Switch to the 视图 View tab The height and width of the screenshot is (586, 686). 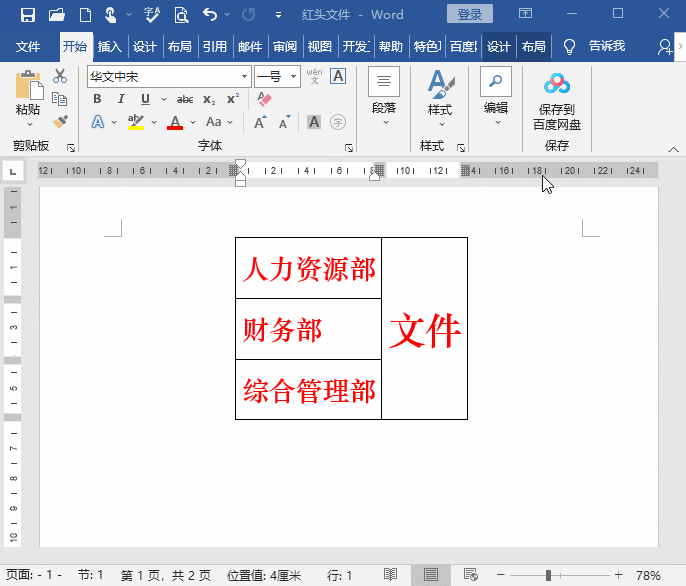(320, 46)
